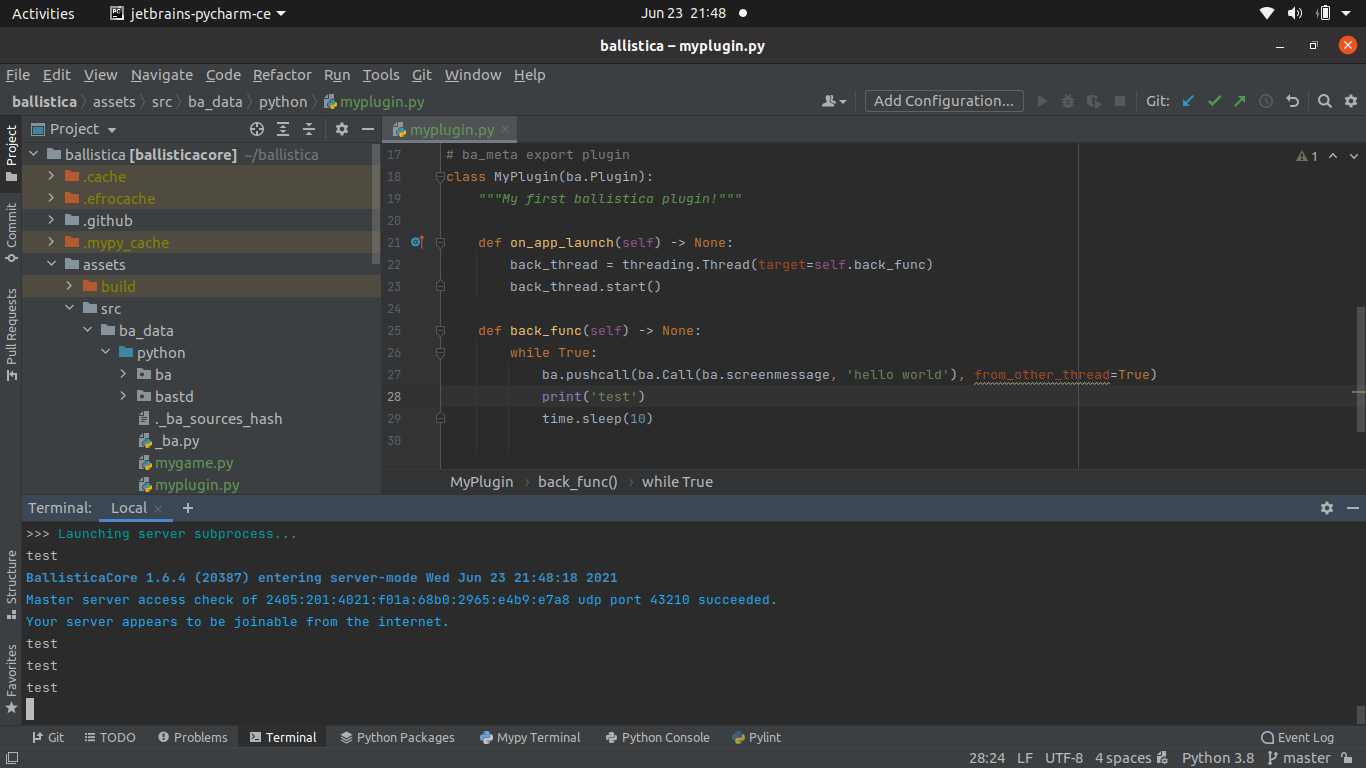1366x768 pixels.
Task: Switch to the Problems tool window
Action: [x=192, y=737]
